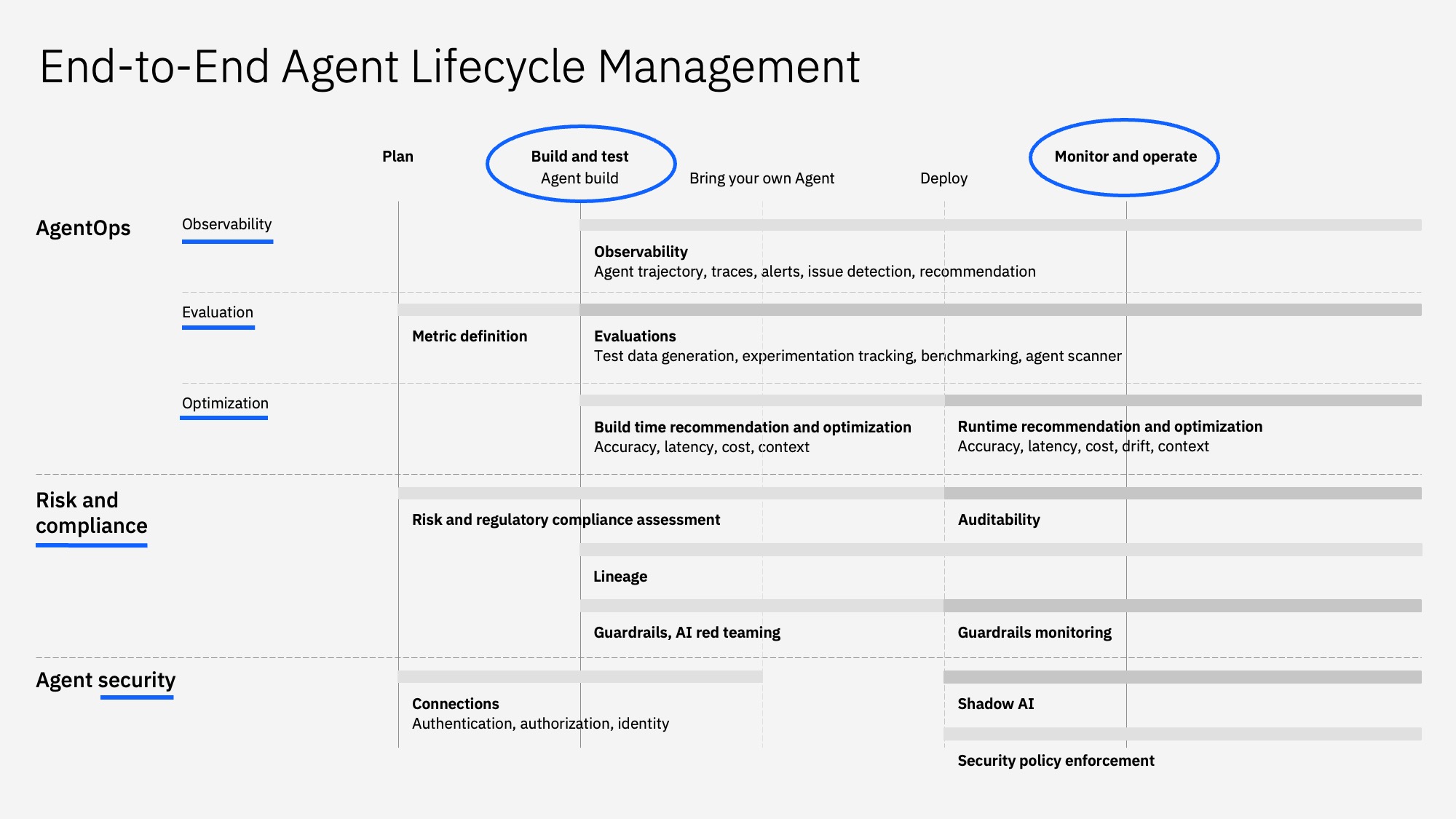1456x819 pixels.
Task: Select the Deploy stage label
Action: (x=943, y=178)
